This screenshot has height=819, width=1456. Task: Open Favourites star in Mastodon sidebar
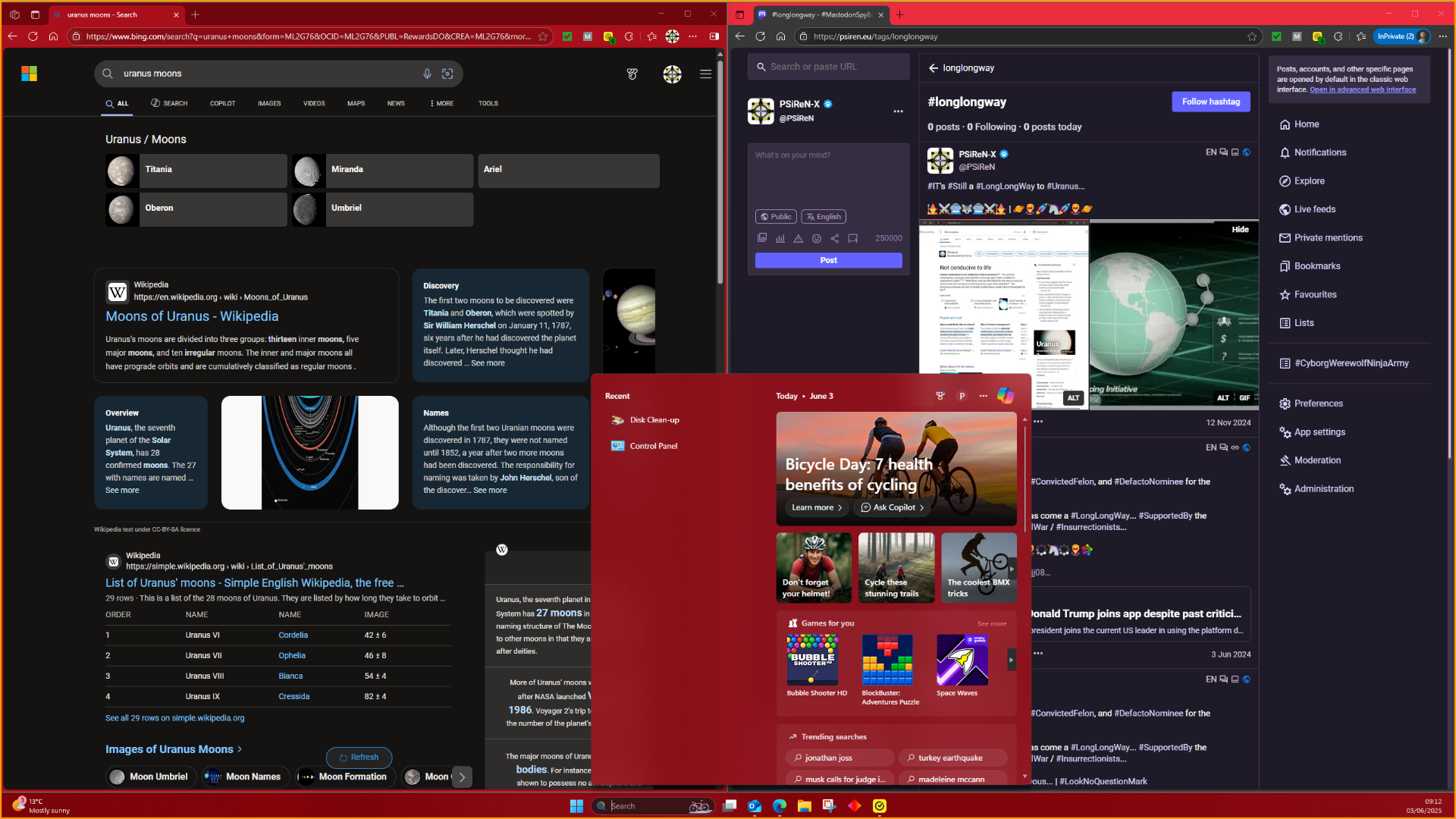tap(1285, 295)
